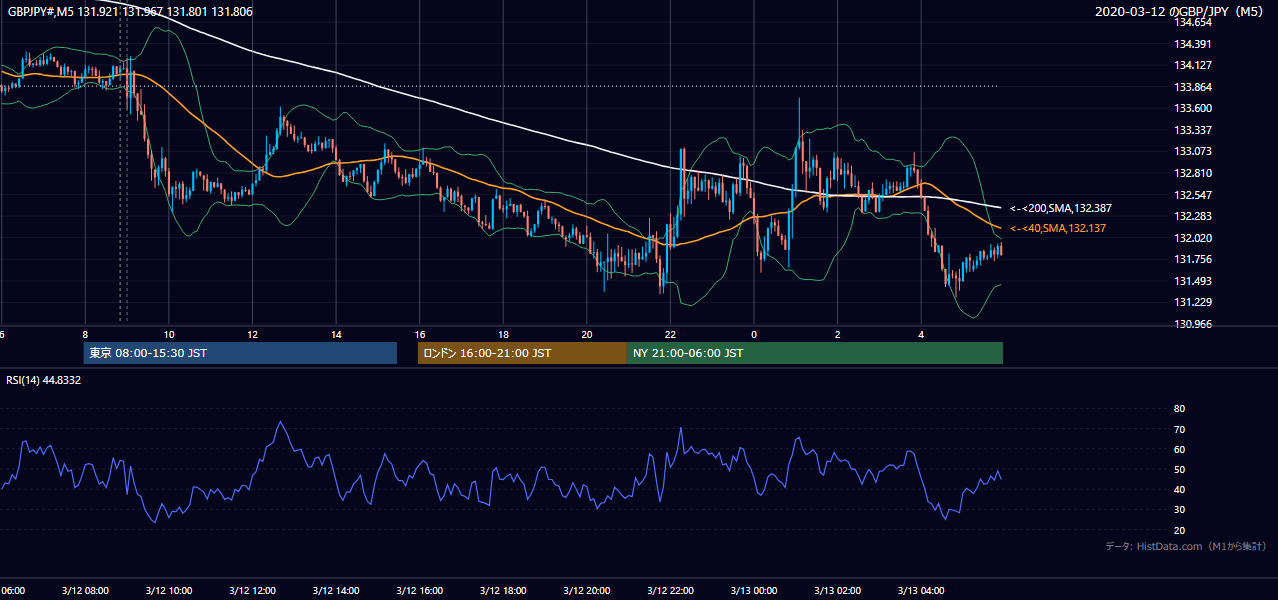
Task: Click hour tick 16 under the price chart
Action: point(420,334)
